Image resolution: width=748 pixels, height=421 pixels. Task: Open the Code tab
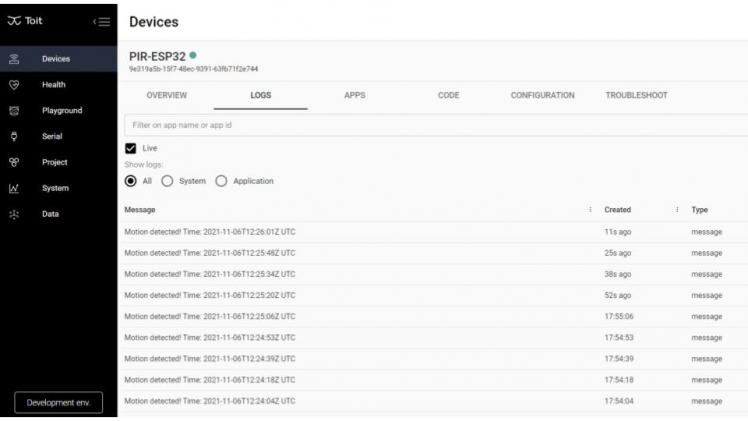(x=448, y=95)
